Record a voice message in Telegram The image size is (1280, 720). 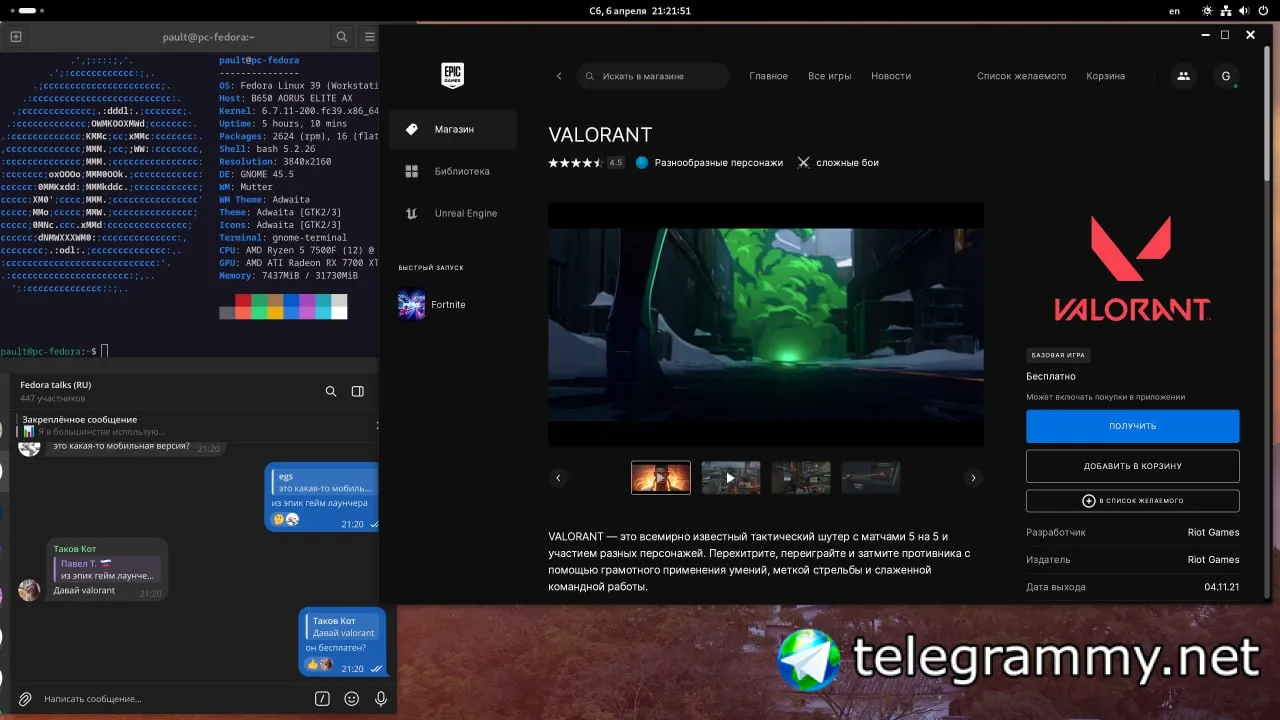pyautogui.click(x=381, y=699)
